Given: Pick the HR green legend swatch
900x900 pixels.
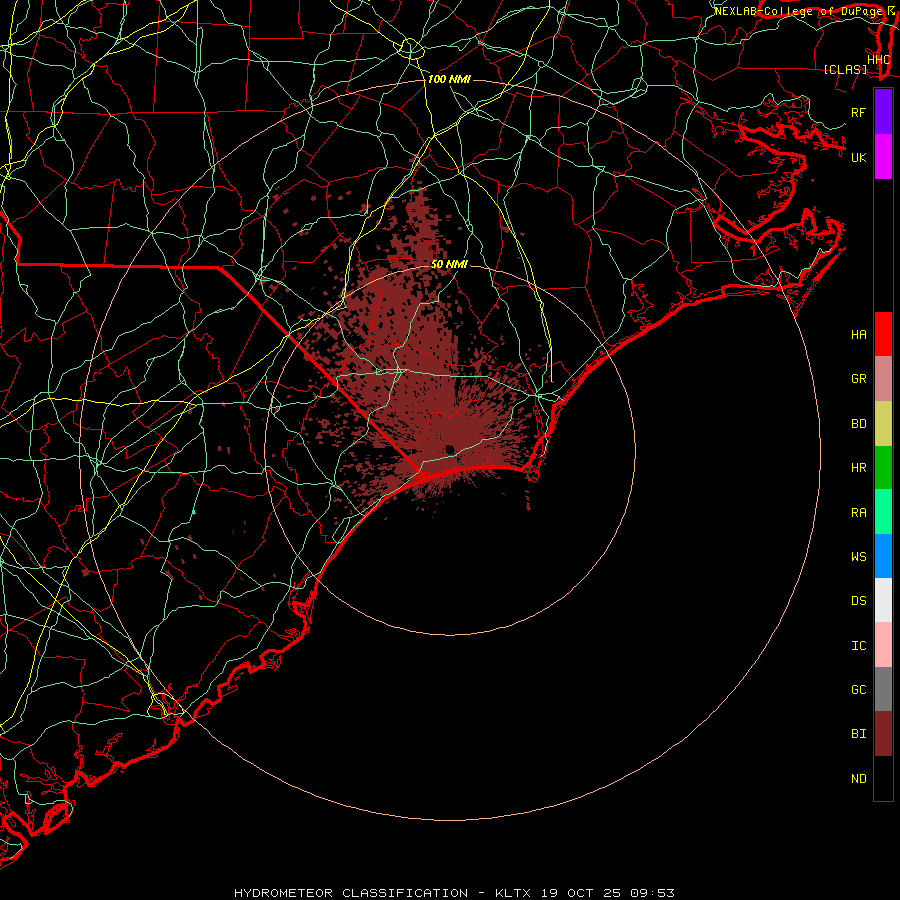Looking at the screenshot, I should tap(883, 467).
